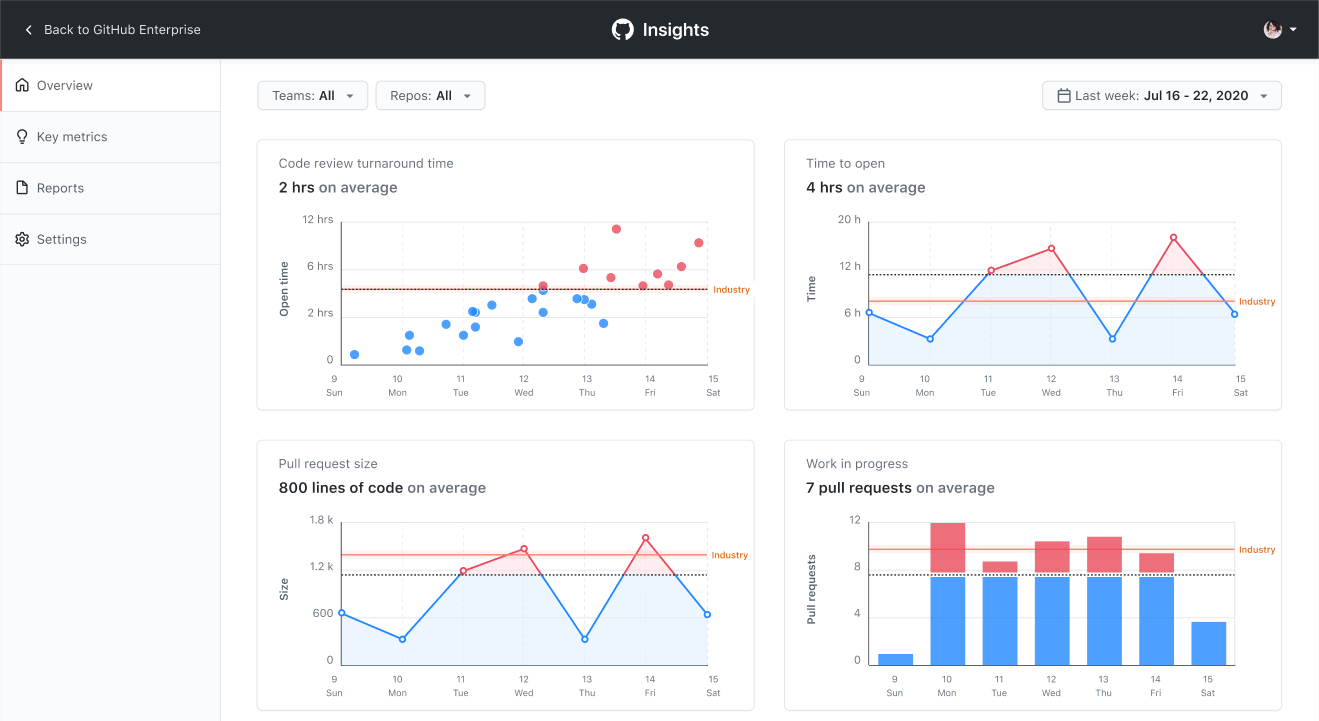1319x721 pixels.
Task: Open the Last week date range picker
Action: (x=1161, y=95)
